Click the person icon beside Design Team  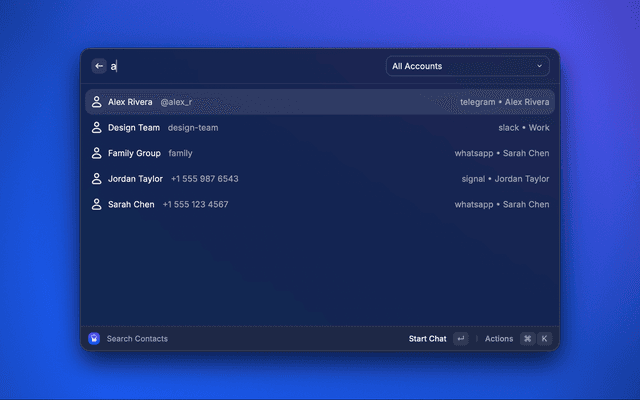tap(97, 128)
